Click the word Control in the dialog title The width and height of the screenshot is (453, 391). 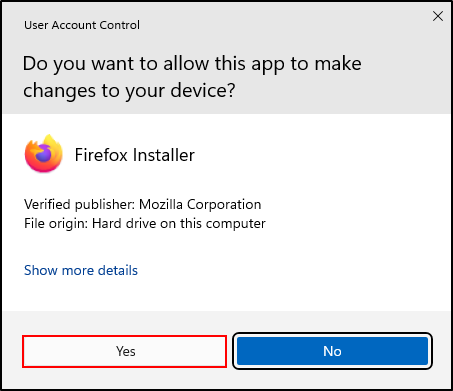pyautogui.click(x=120, y=25)
